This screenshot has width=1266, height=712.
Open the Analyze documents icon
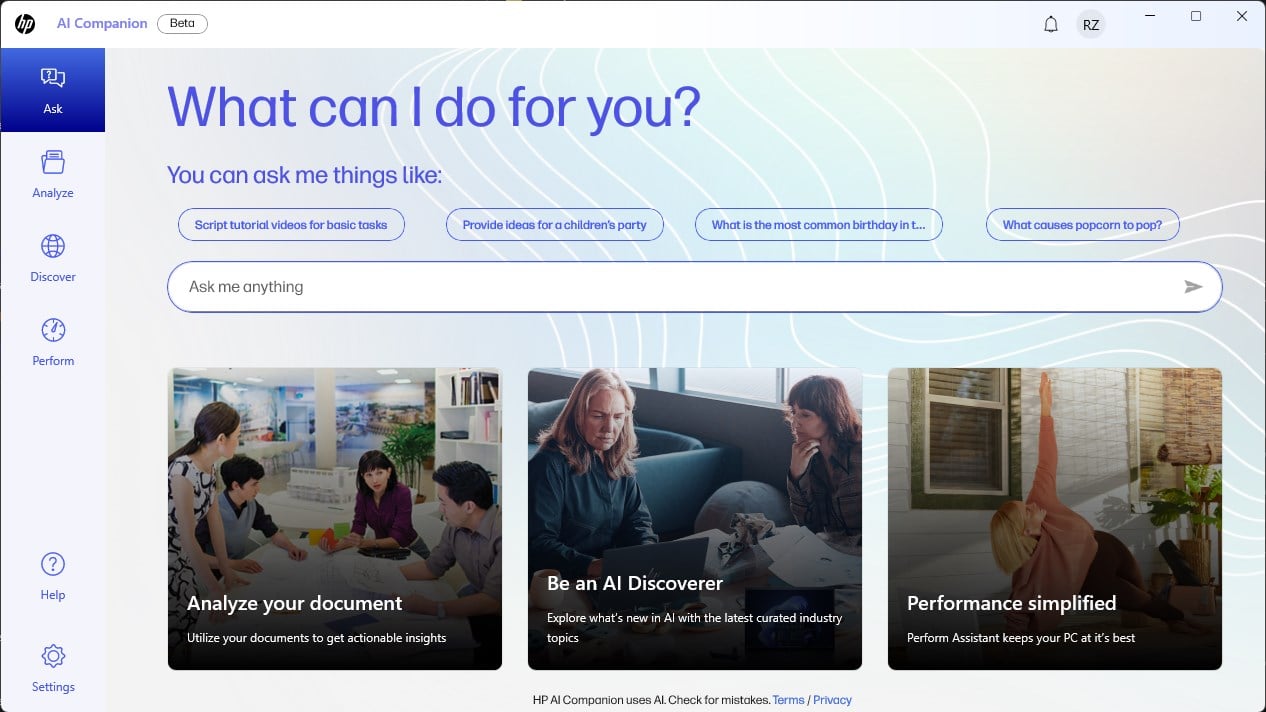[x=53, y=162]
